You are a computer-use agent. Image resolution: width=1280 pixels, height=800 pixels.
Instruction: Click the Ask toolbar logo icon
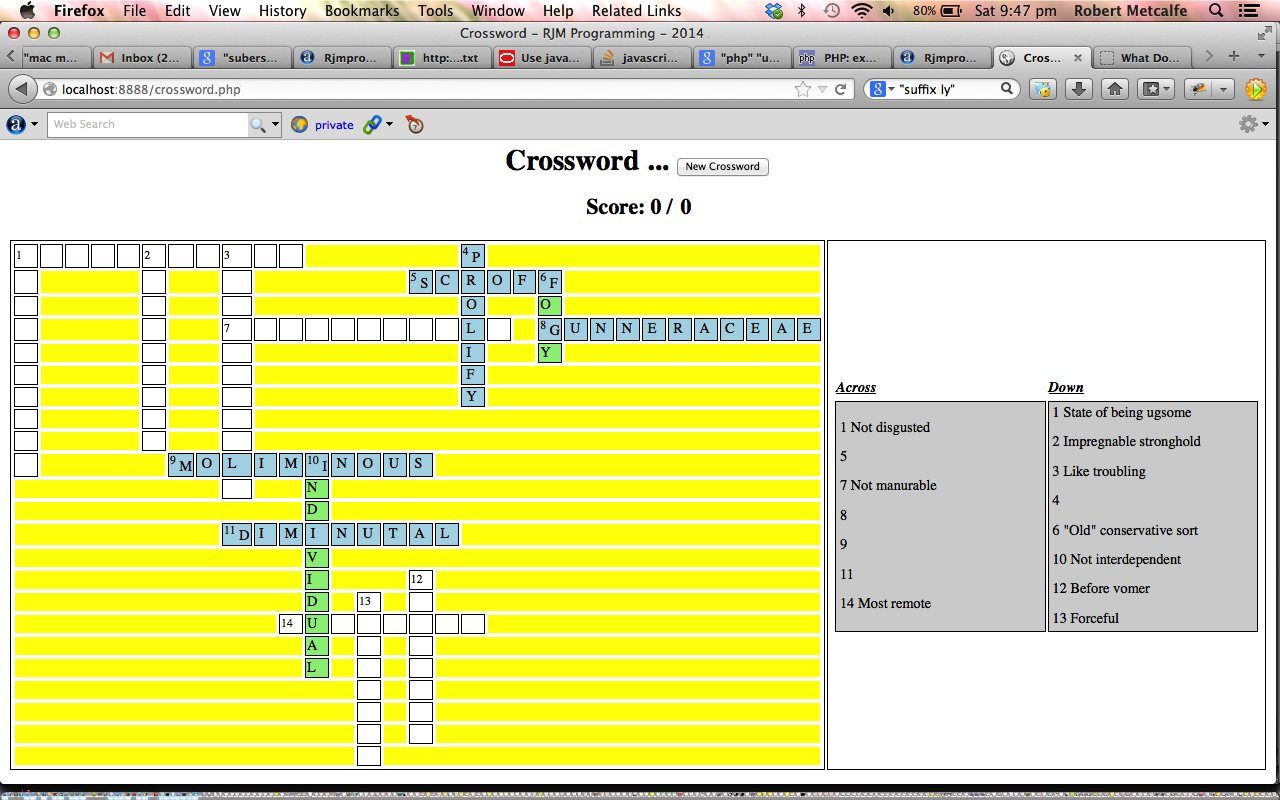(16, 124)
